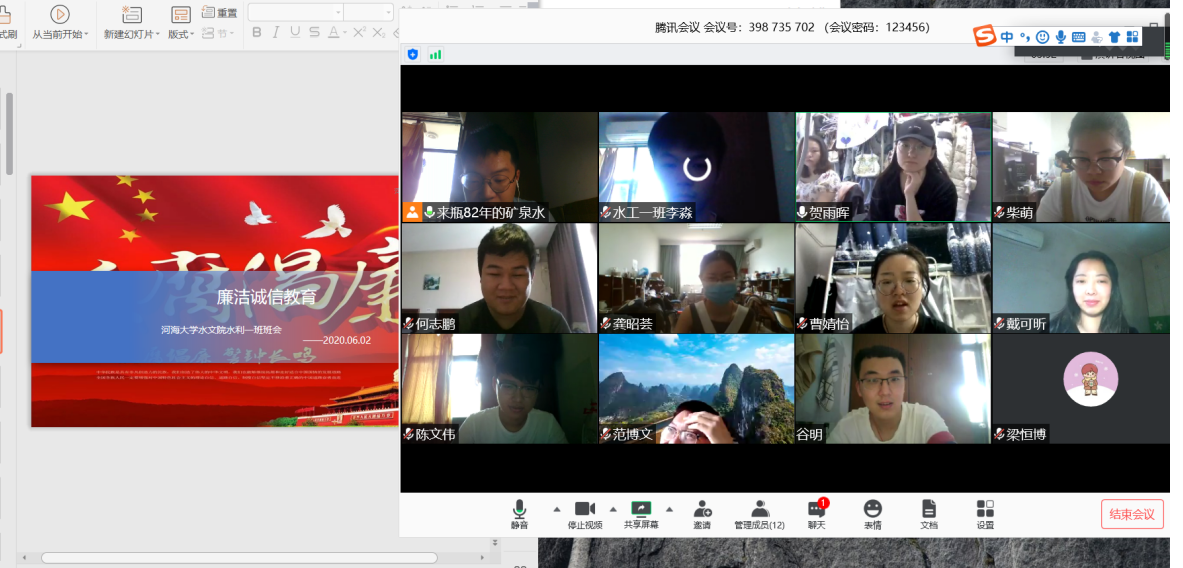Open the documents (文档) panel
1183x568 pixels.
tap(929, 514)
